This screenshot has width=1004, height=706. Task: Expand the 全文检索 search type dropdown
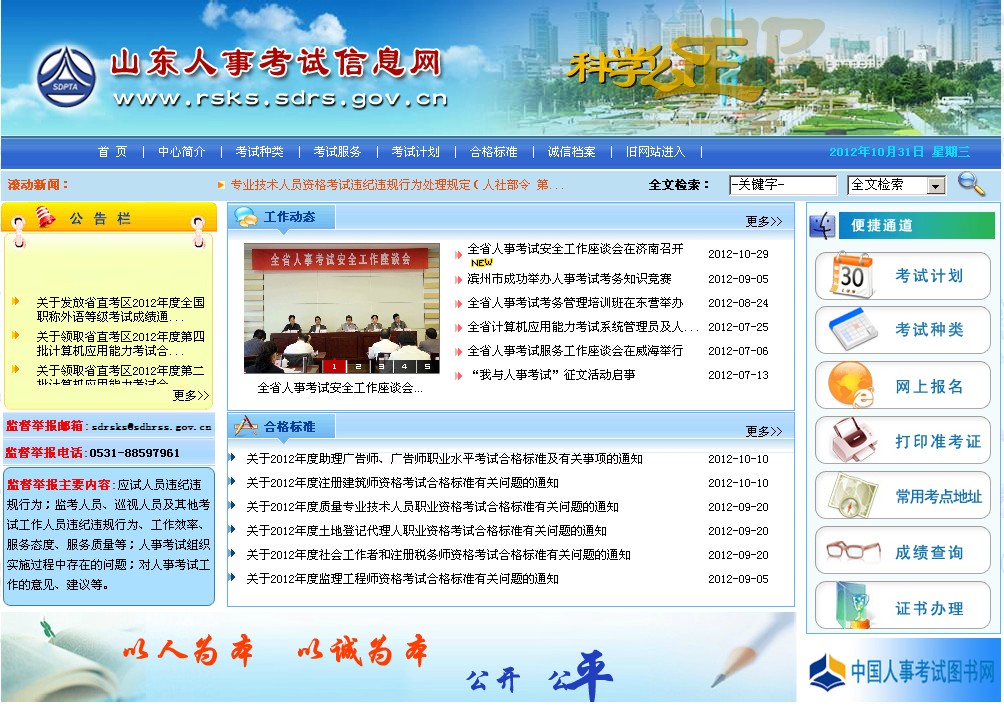[935, 186]
